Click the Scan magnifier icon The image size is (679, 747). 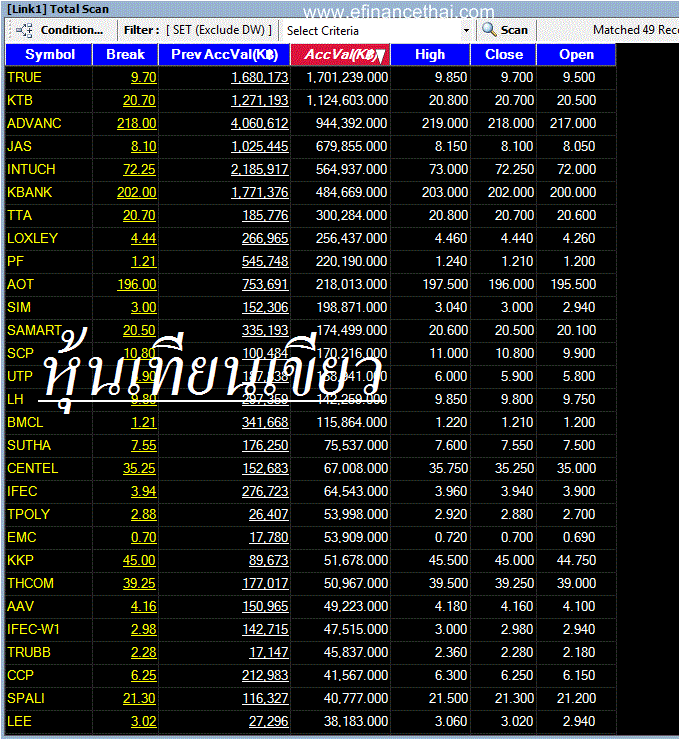(489, 30)
